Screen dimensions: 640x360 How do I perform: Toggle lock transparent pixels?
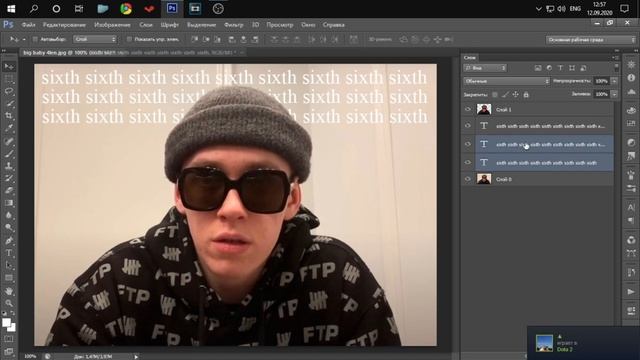[495, 95]
